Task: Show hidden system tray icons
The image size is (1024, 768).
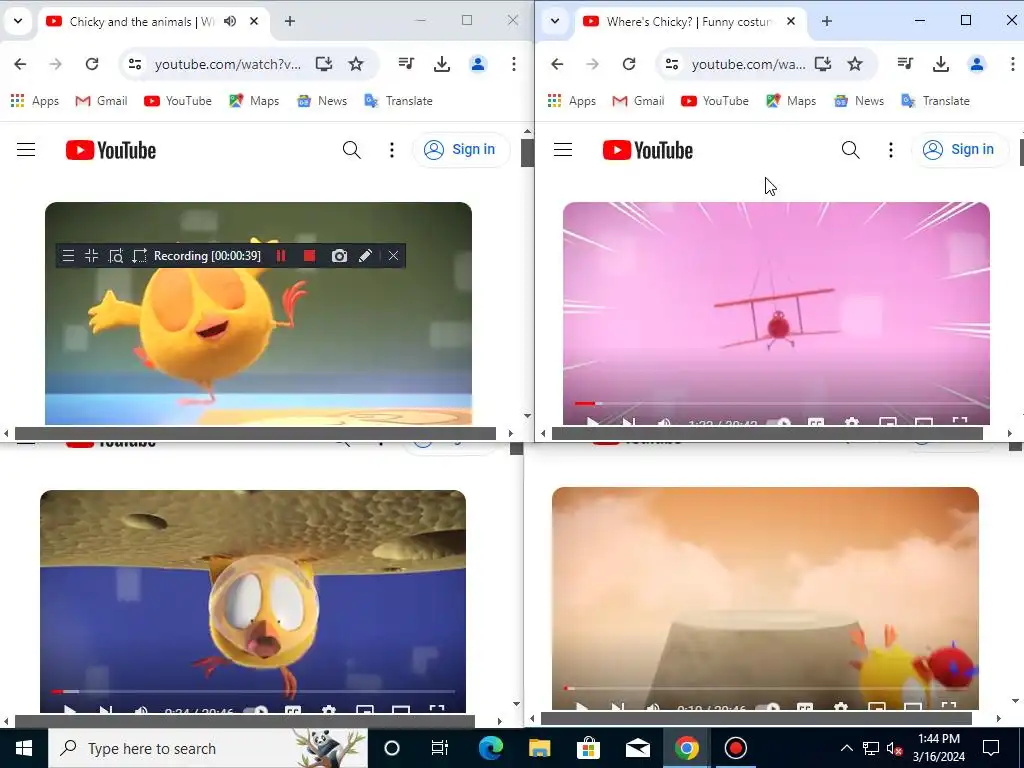Action: click(846, 748)
